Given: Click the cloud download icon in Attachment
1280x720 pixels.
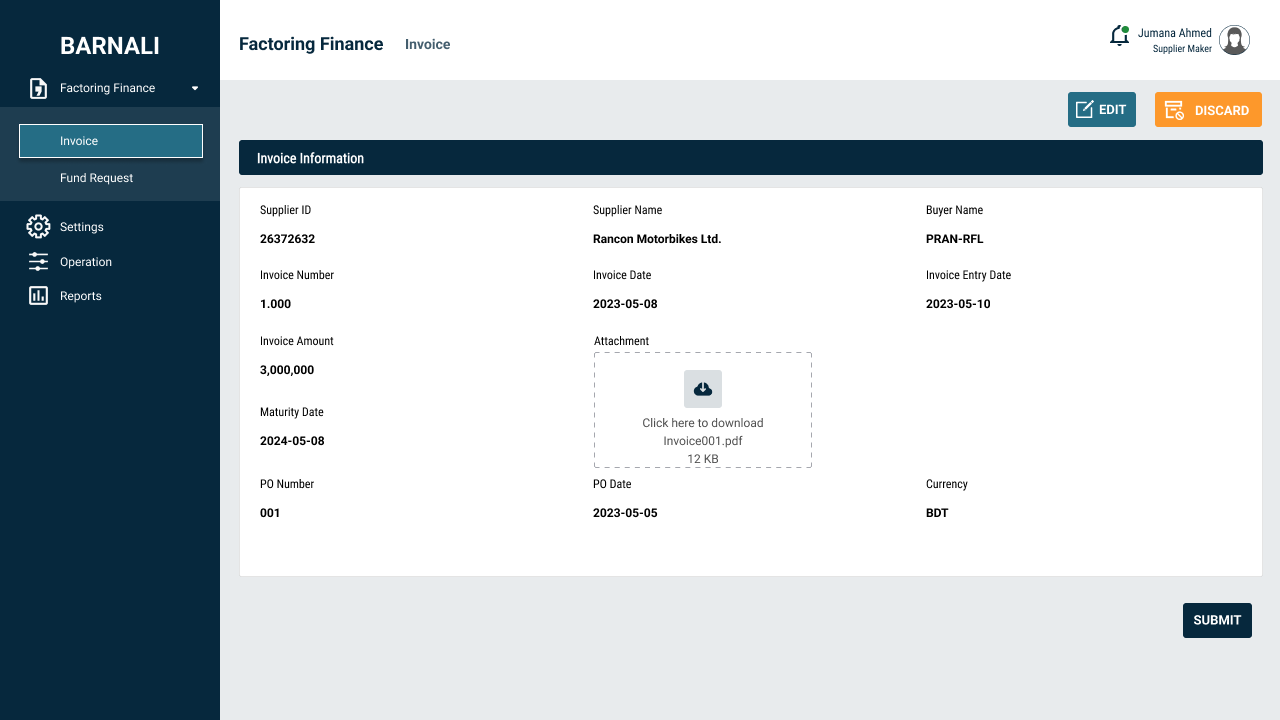Looking at the screenshot, I should coord(703,389).
